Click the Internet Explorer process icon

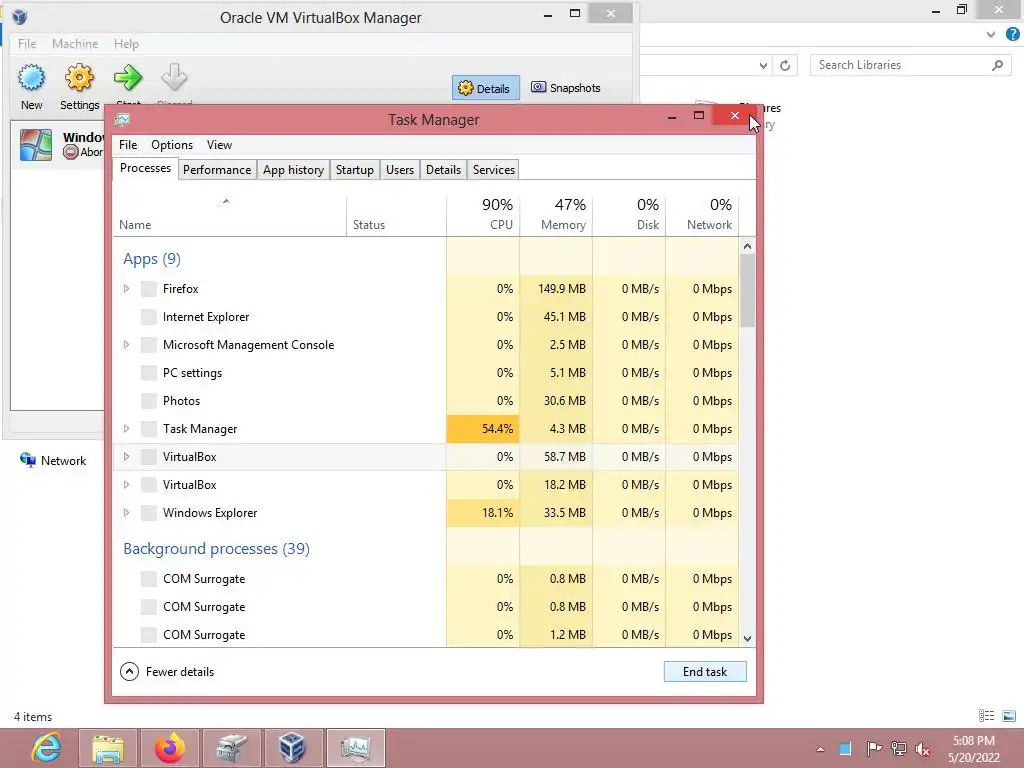(x=149, y=317)
